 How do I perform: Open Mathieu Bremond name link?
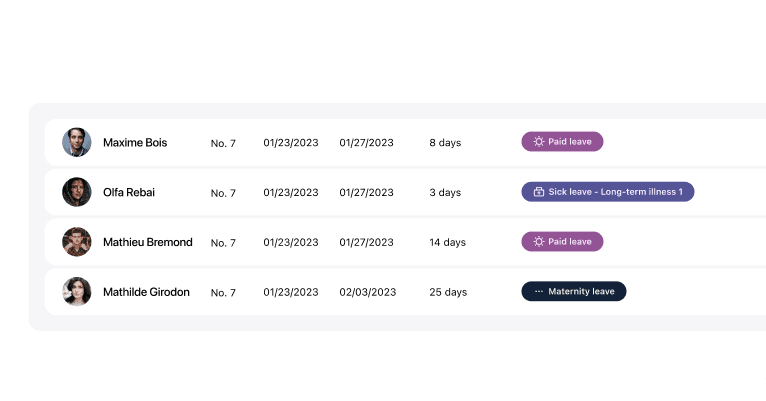pos(148,242)
